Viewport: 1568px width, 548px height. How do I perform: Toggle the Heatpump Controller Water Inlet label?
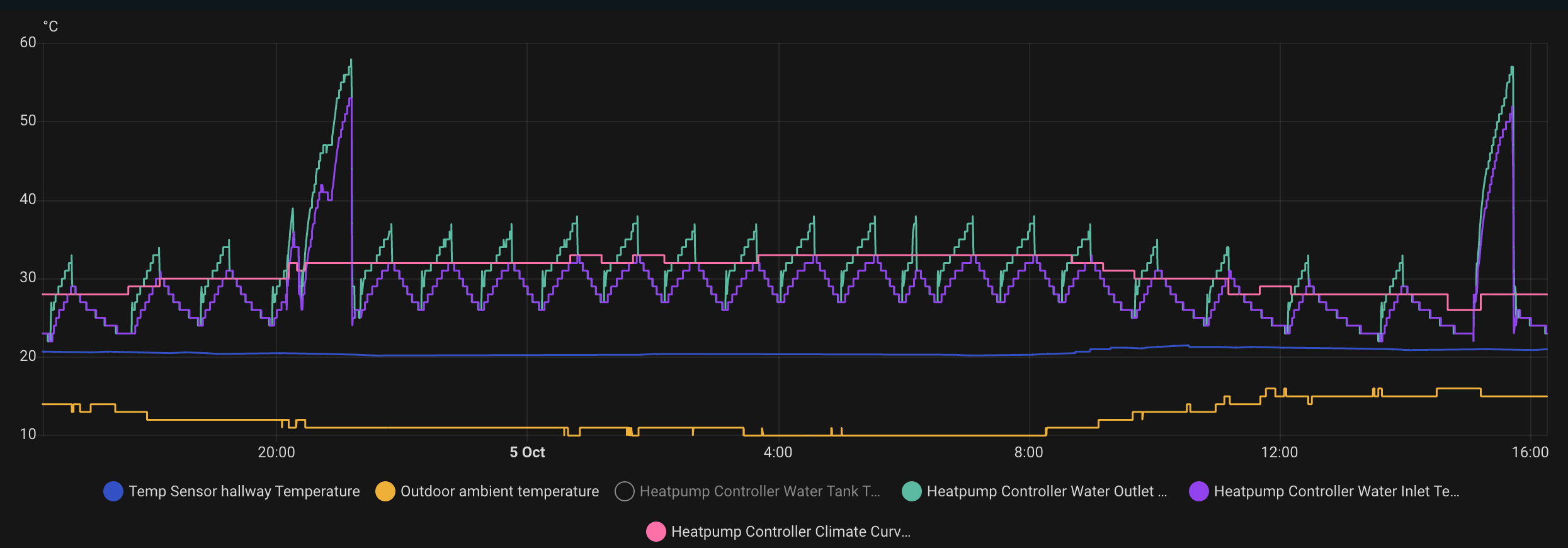(x=1336, y=491)
